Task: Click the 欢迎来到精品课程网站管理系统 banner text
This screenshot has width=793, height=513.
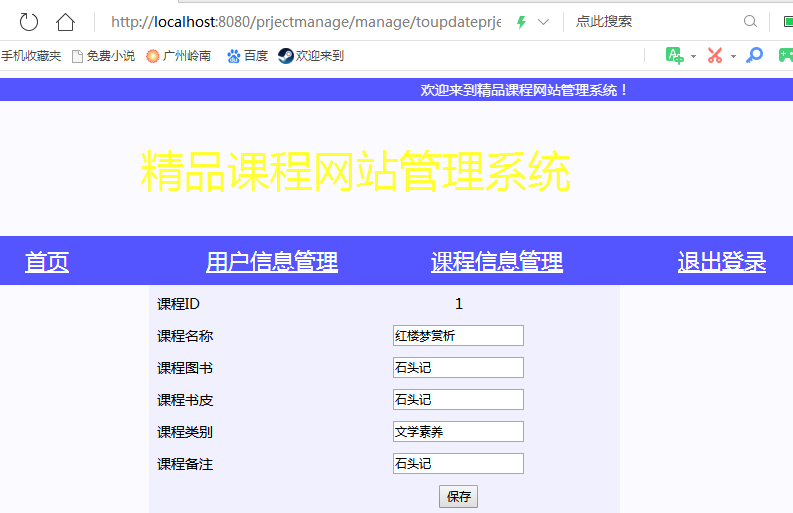Action: click(x=524, y=90)
